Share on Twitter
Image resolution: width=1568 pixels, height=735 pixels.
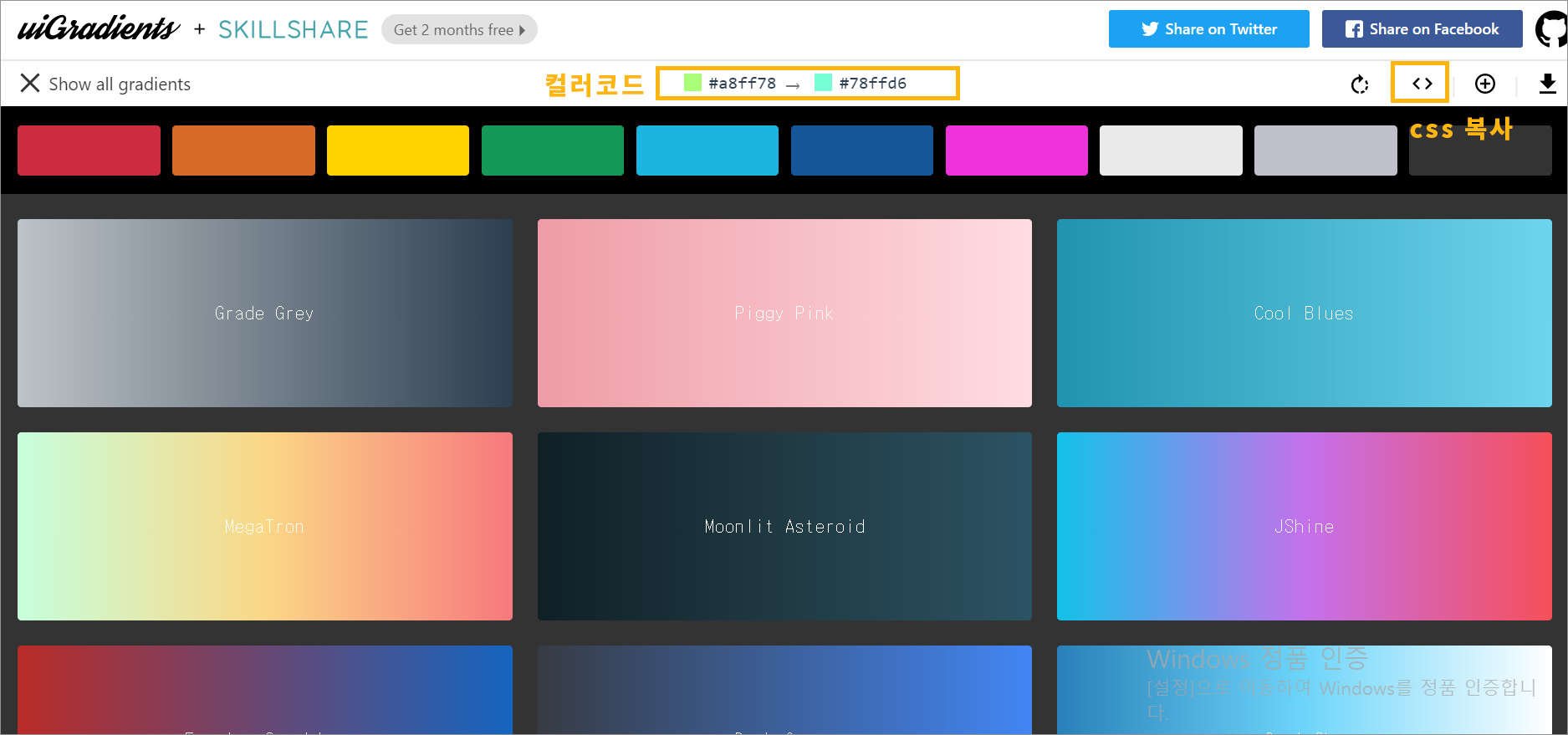1208,29
